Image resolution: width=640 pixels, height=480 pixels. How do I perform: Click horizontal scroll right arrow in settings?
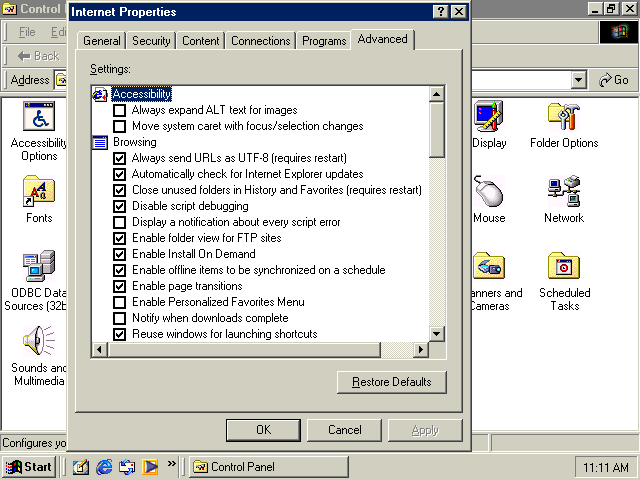pyautogui.click(x=421, y=350)
